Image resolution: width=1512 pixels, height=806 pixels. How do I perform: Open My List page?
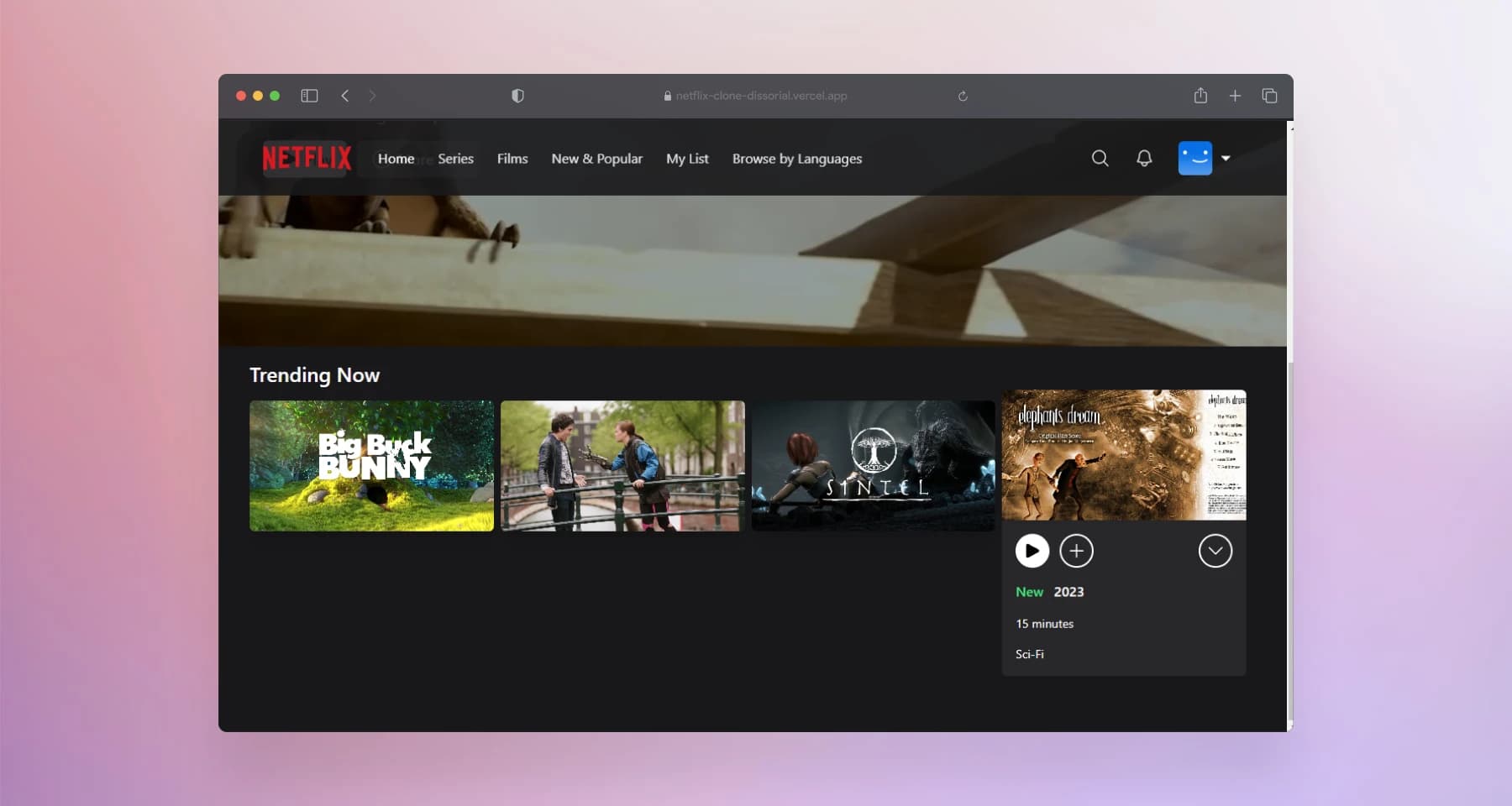[687, 159]
